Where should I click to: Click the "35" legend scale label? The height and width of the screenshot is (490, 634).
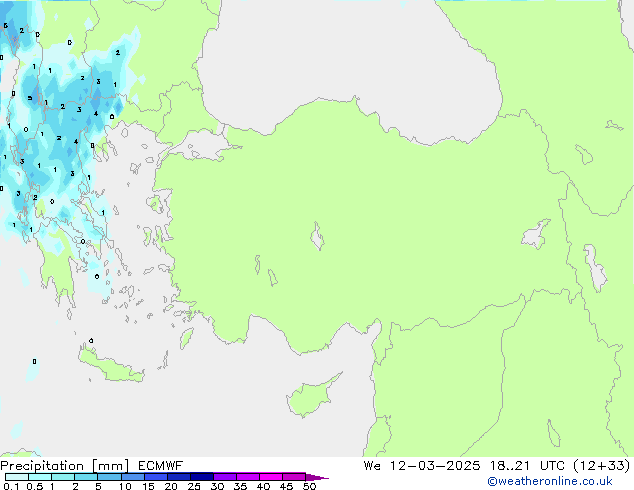240,486
